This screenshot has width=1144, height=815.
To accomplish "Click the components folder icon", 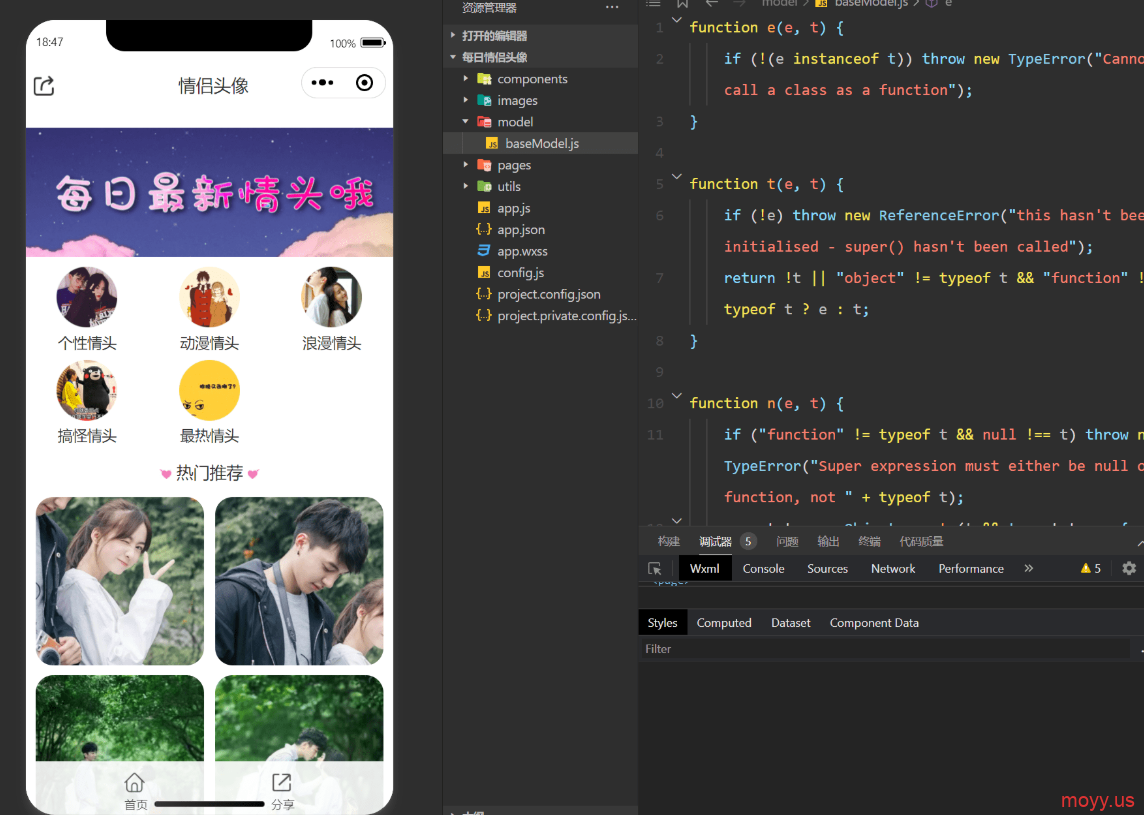I will click(x=484, y=78).
